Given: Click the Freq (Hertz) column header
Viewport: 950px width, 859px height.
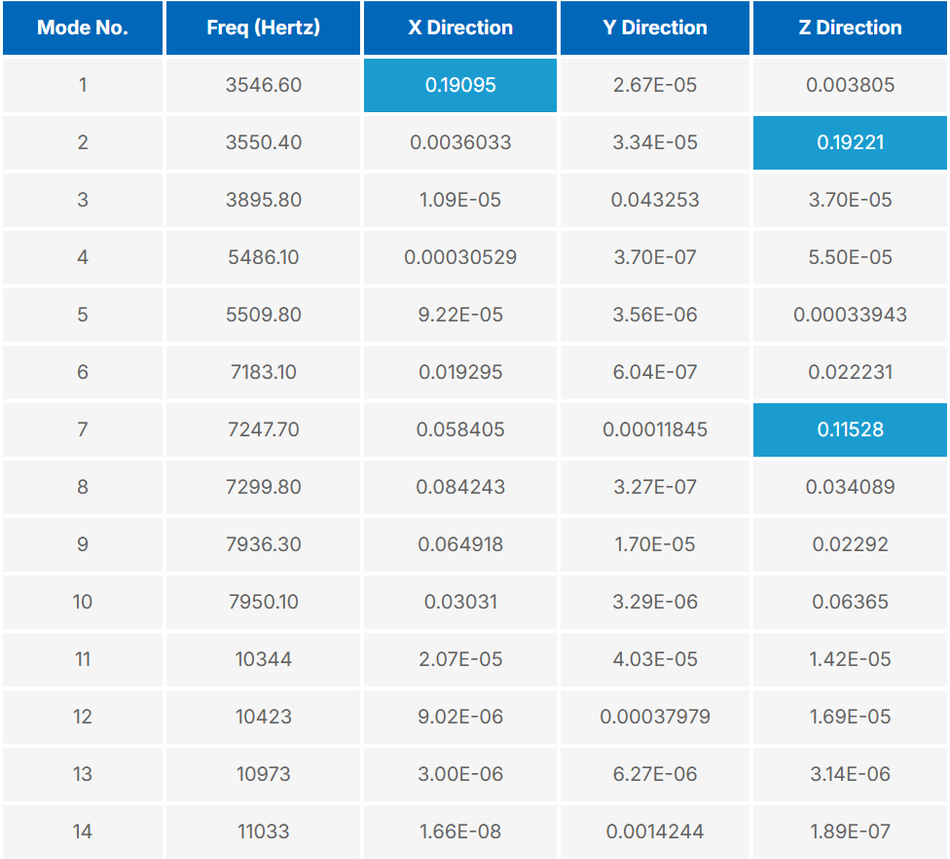Looking at the screenshot, I should (x=263, y=28).
